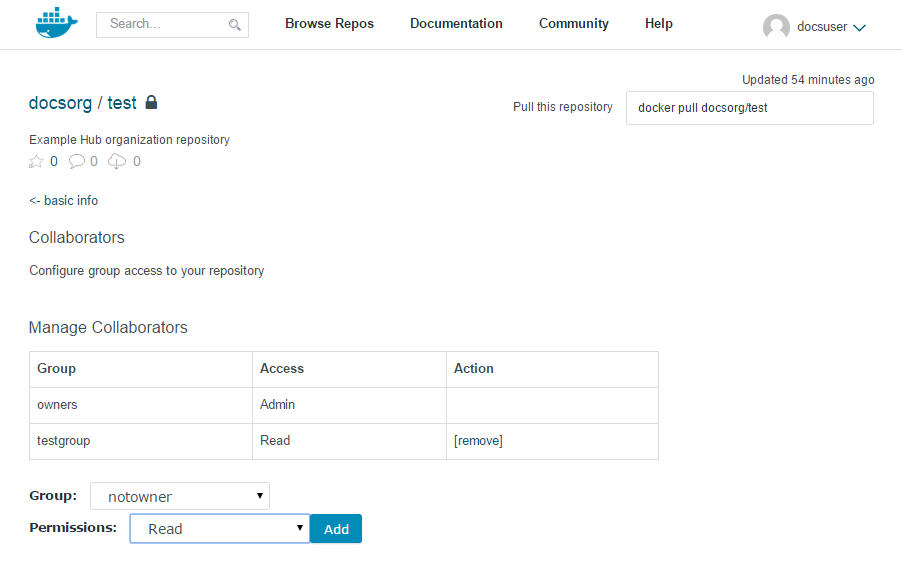The width and height of the screenshot is (902, 571).
Task: Click the docker pull command field
Action: [749, 108]
